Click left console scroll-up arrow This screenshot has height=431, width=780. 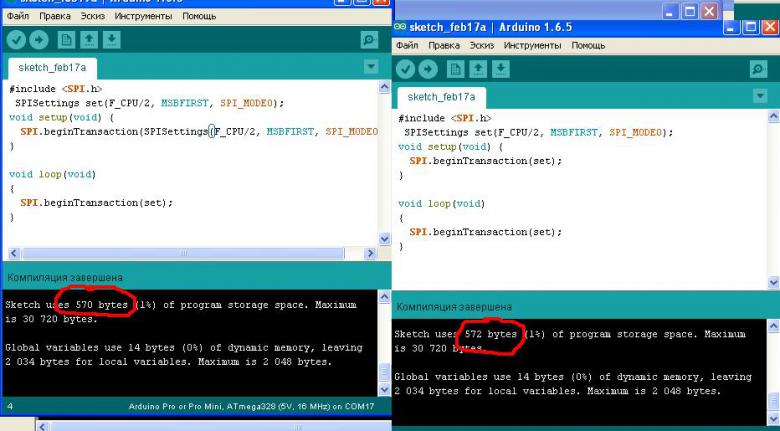tap(385, 297)
